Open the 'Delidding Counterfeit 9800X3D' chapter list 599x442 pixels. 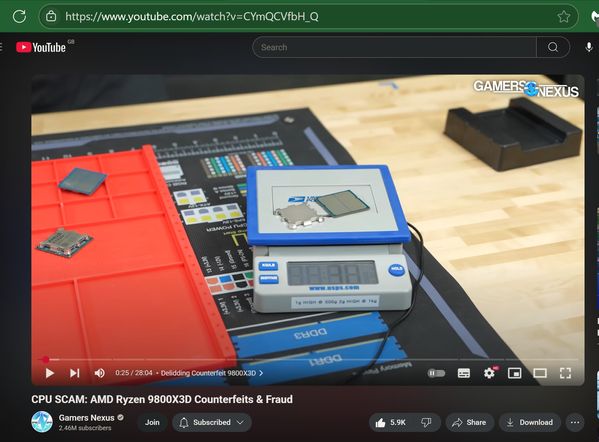pyautogui.click(x=212, y=373)
